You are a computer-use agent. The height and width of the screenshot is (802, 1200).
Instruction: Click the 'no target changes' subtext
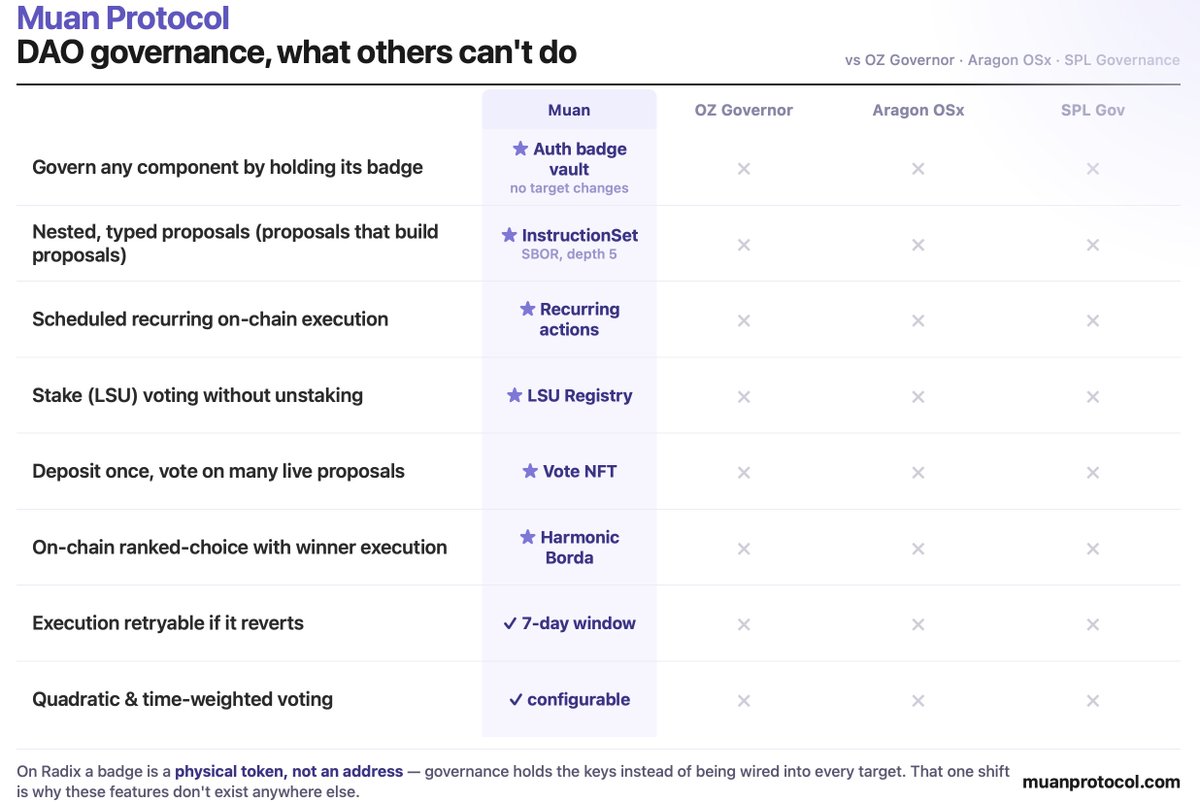(569, 188)
